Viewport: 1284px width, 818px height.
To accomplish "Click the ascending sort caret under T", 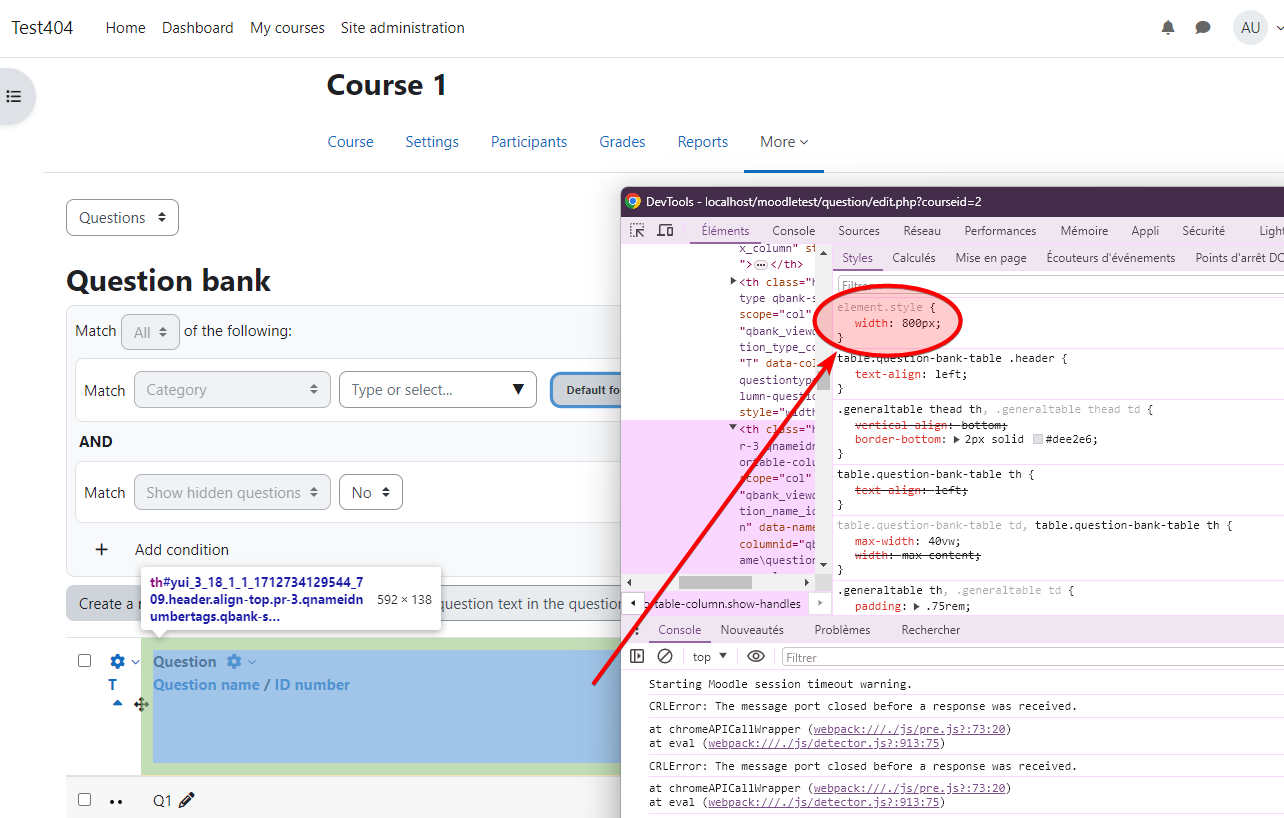I will (x=118, y=703).
